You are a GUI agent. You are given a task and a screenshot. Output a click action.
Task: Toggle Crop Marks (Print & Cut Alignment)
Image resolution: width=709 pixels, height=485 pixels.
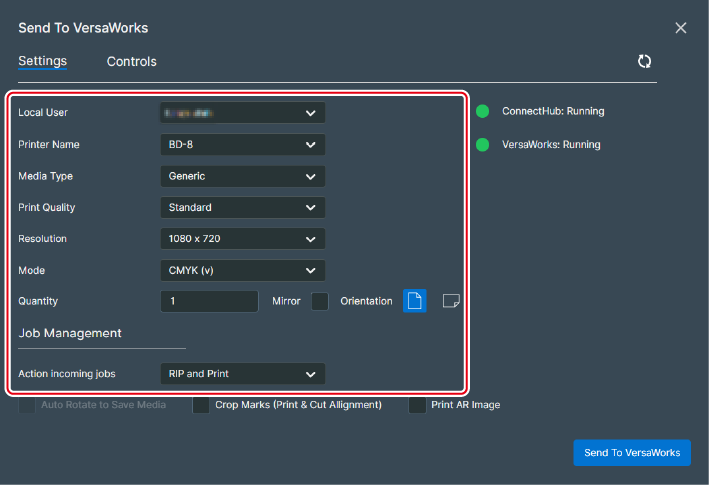tap(201, 405)
